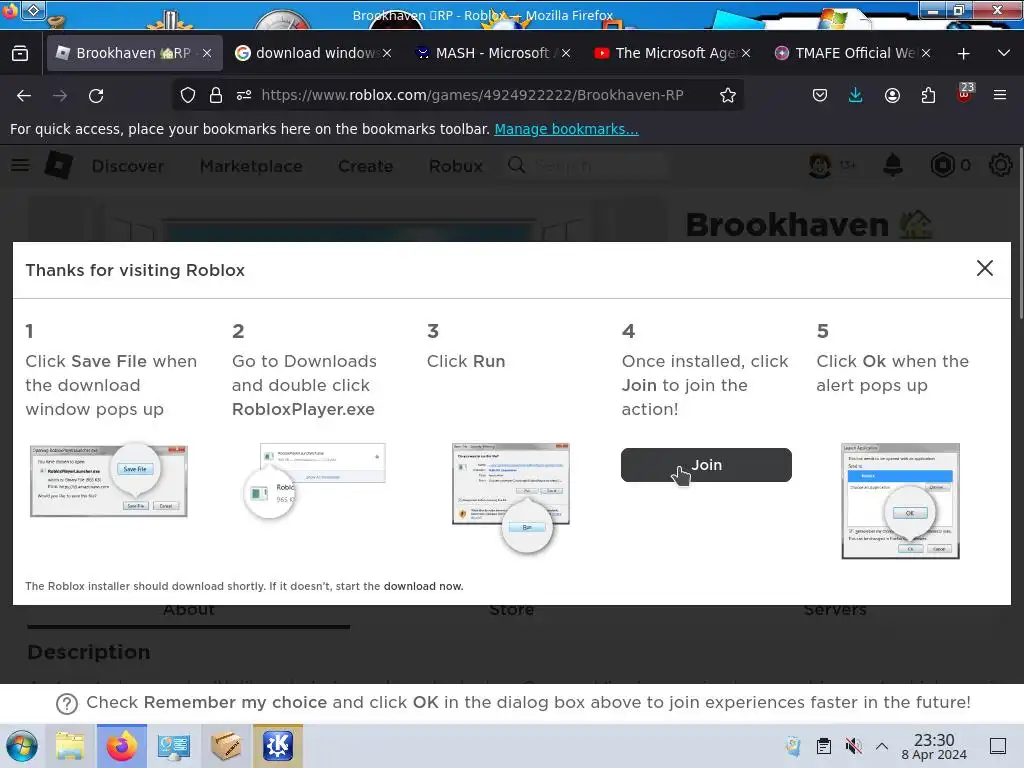Click the muted volume tray icon
The height and width of the screenshot is (768, 1024).
click(x=853, y=746)
